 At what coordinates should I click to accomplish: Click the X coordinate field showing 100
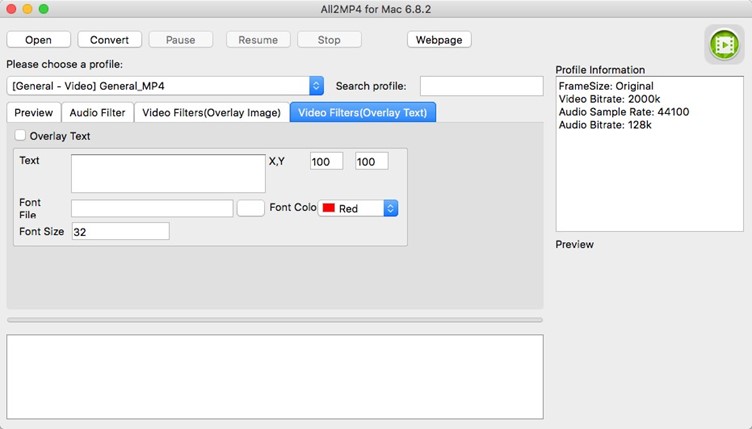pyautogui.click(x=326, y=162)
